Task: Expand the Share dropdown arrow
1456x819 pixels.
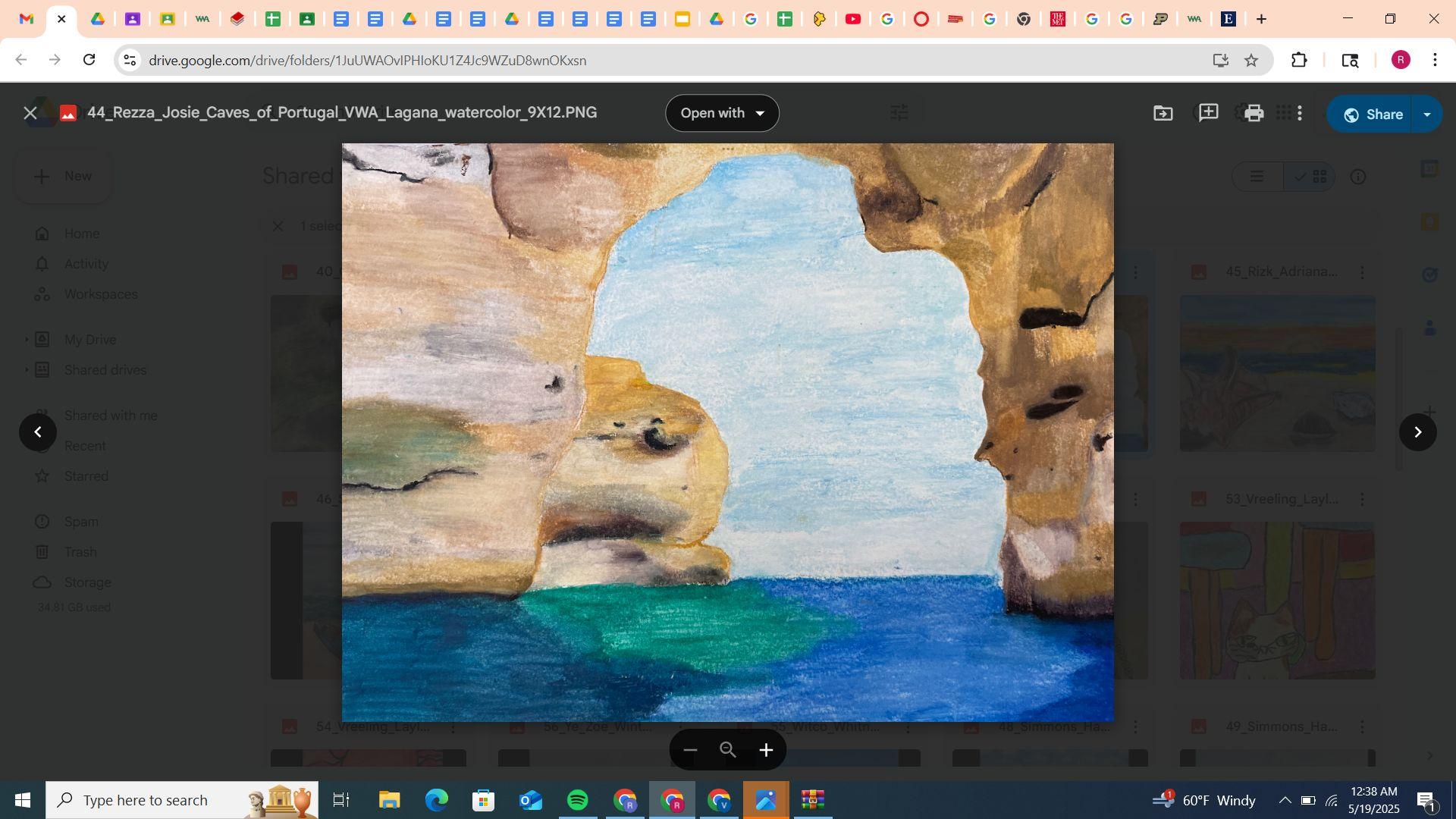Action: click(1427, 115)
